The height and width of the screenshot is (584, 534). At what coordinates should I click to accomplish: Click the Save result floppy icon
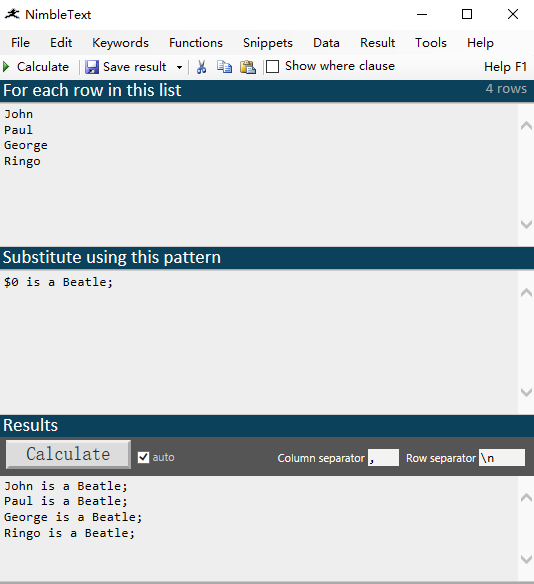[92, 67]
